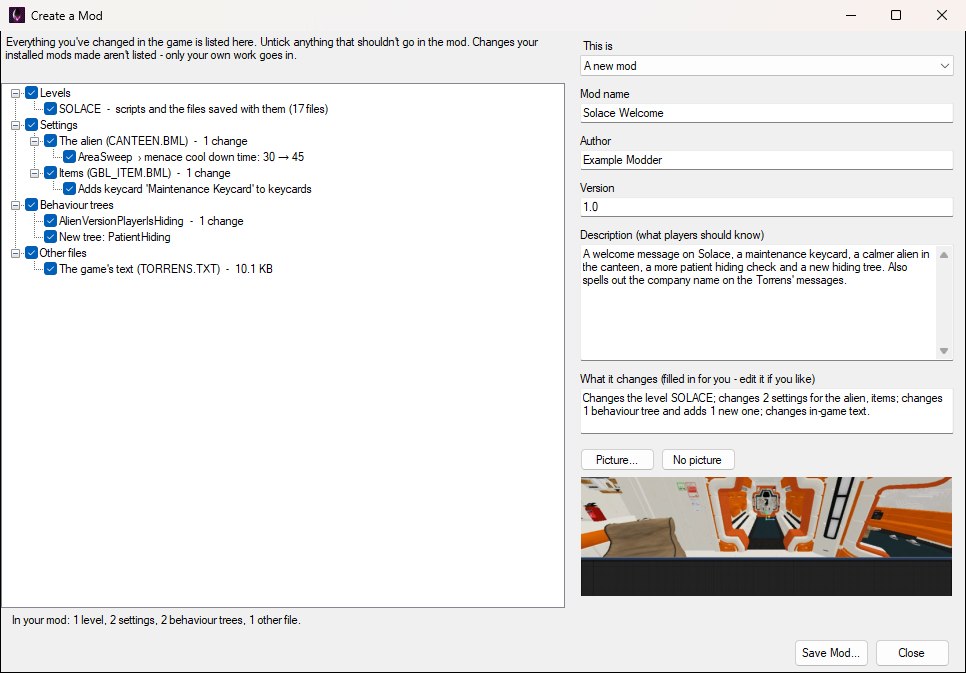This screenshot has width=966, height=673.
Task: Click the Author field 'Example Modder'
Action: pyautogui.click(x=766, y=160)
